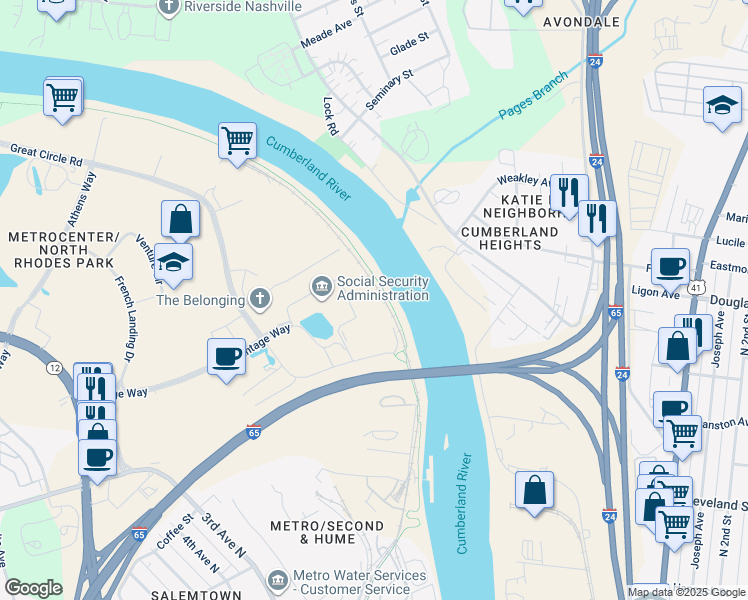This screenshot has width=748, height=600.
Task: Select the Social Security Administration building icon
Action: point(322,287)
